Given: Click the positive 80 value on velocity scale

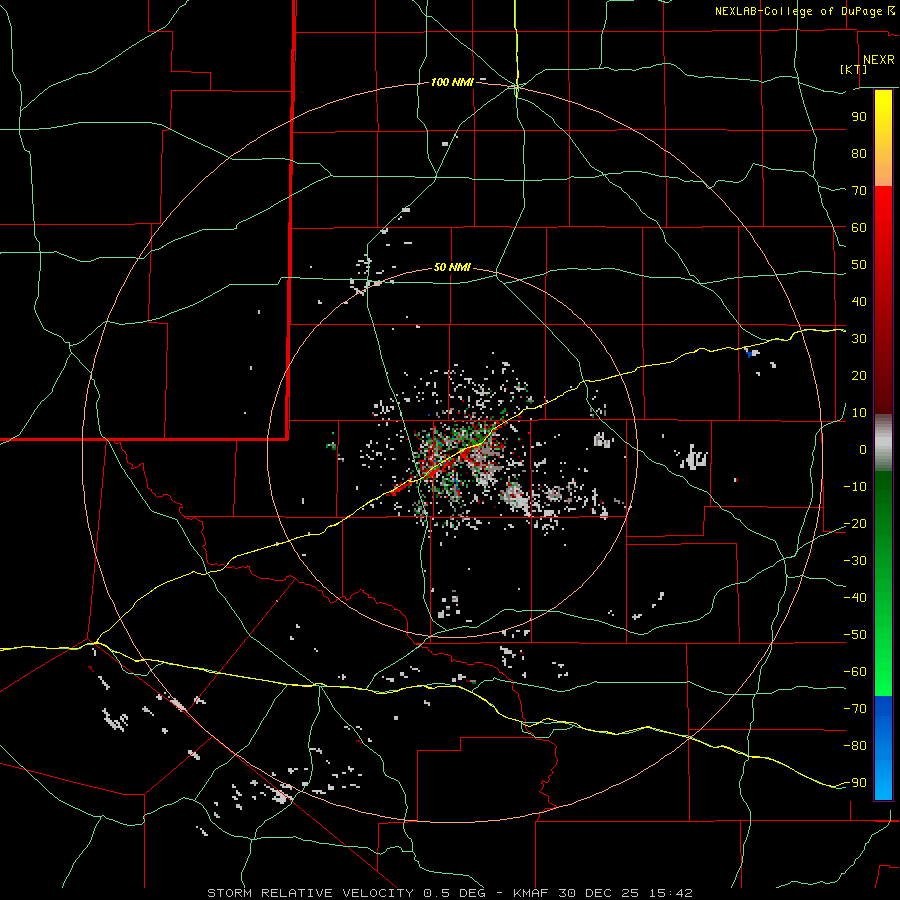Looking at the screenshot, I should click(x=859, y=154).
